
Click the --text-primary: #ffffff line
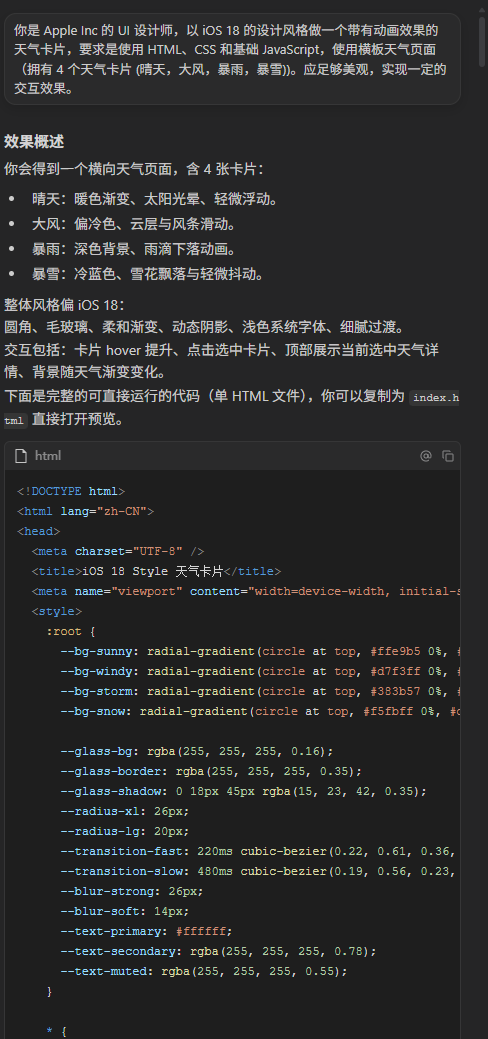[147, 931]
